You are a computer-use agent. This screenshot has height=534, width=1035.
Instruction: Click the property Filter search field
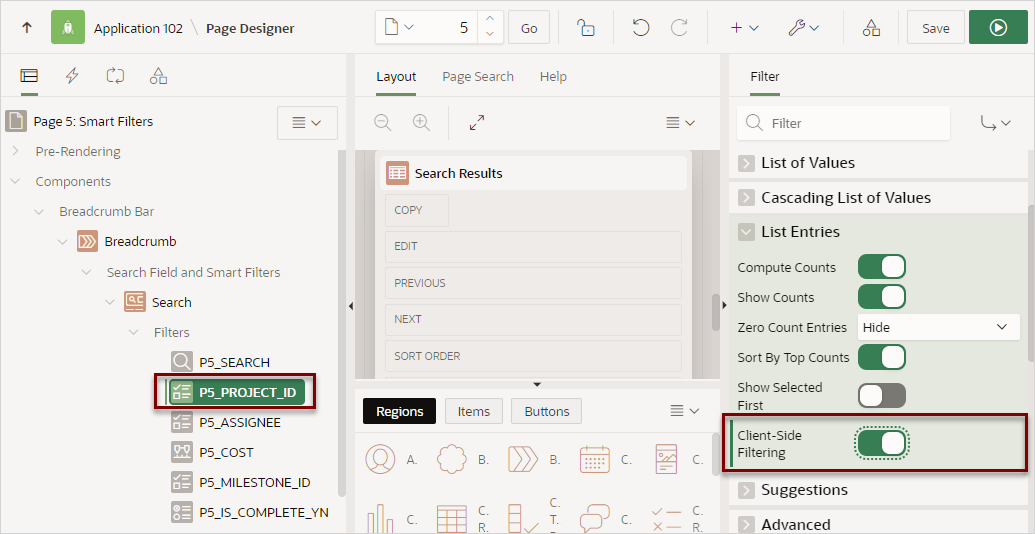point(844,123)
